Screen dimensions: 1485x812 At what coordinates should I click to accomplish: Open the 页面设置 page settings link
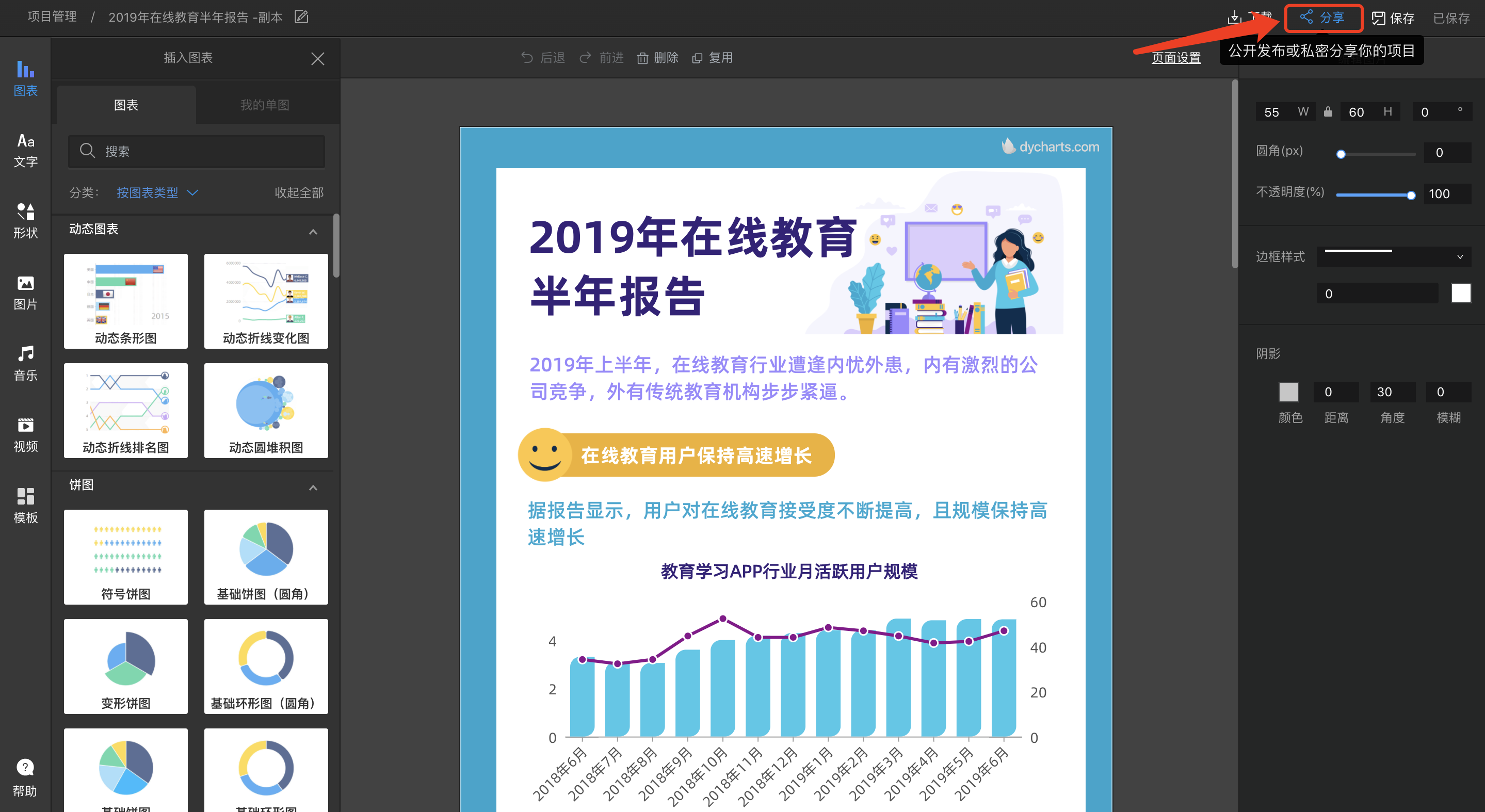[x=1176, y=58]
